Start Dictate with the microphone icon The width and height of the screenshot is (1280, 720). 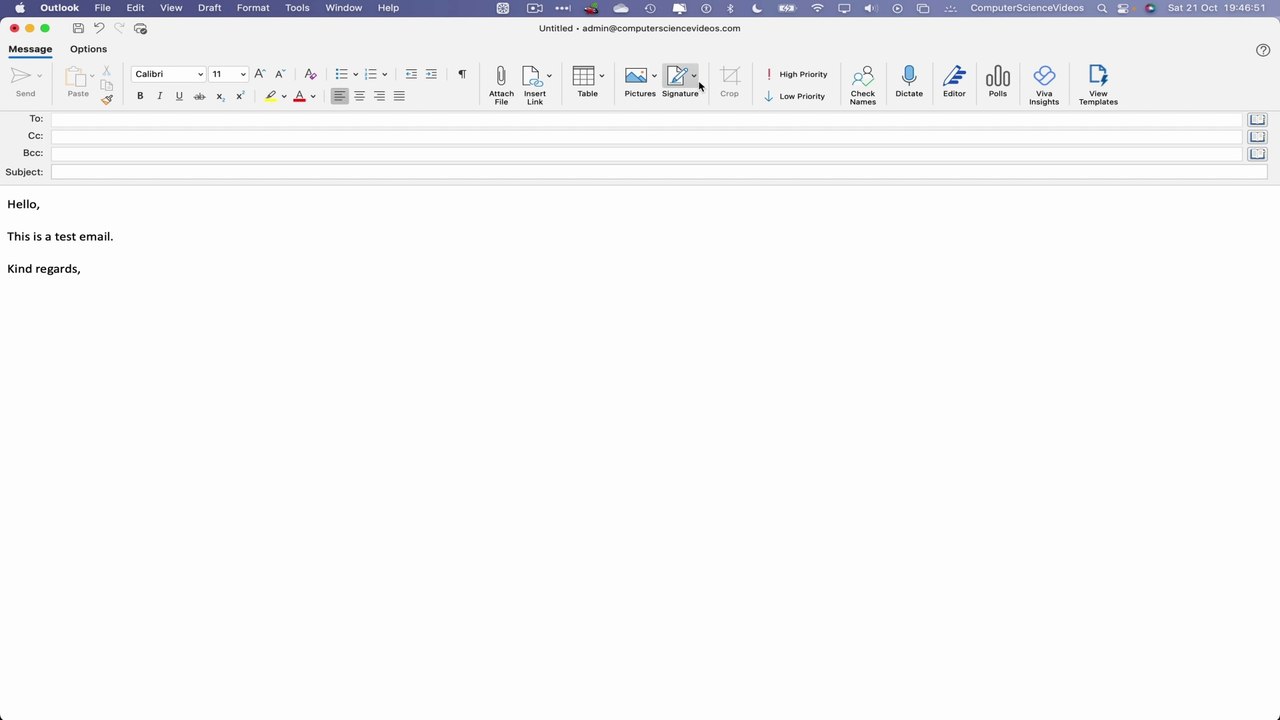[909, 76]
